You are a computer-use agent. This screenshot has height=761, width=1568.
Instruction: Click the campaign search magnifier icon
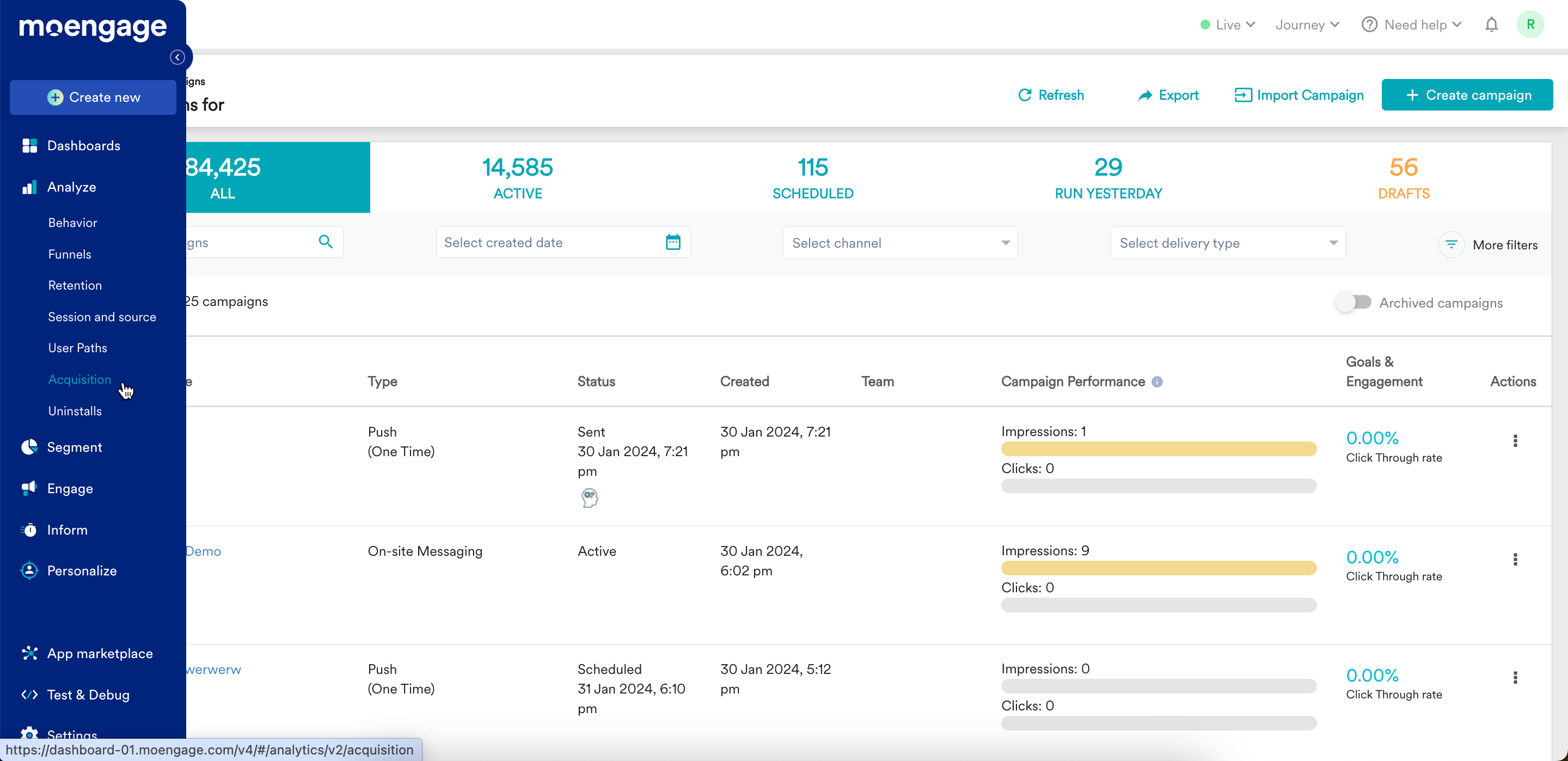coord(326,242)
